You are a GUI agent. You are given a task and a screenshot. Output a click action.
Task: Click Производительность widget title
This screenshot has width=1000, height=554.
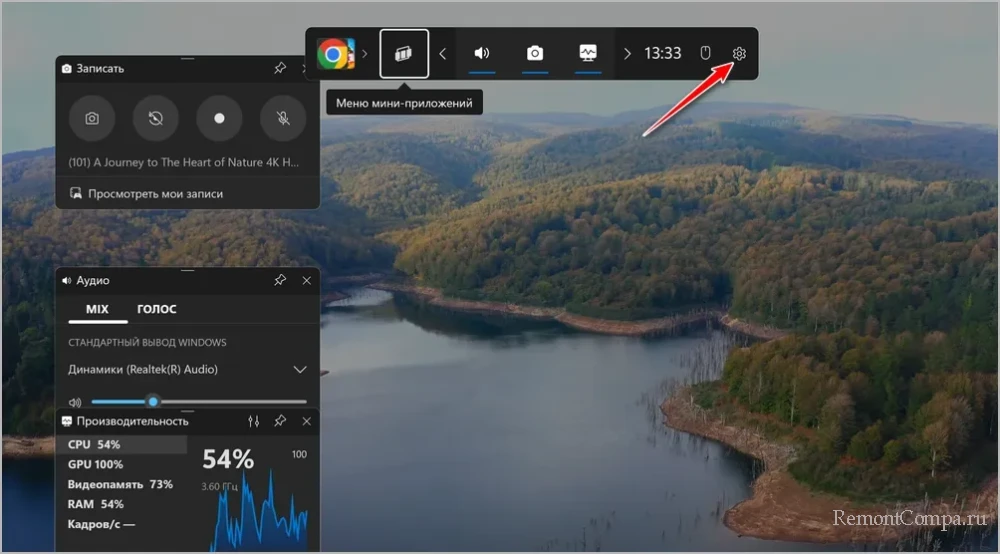132,421
